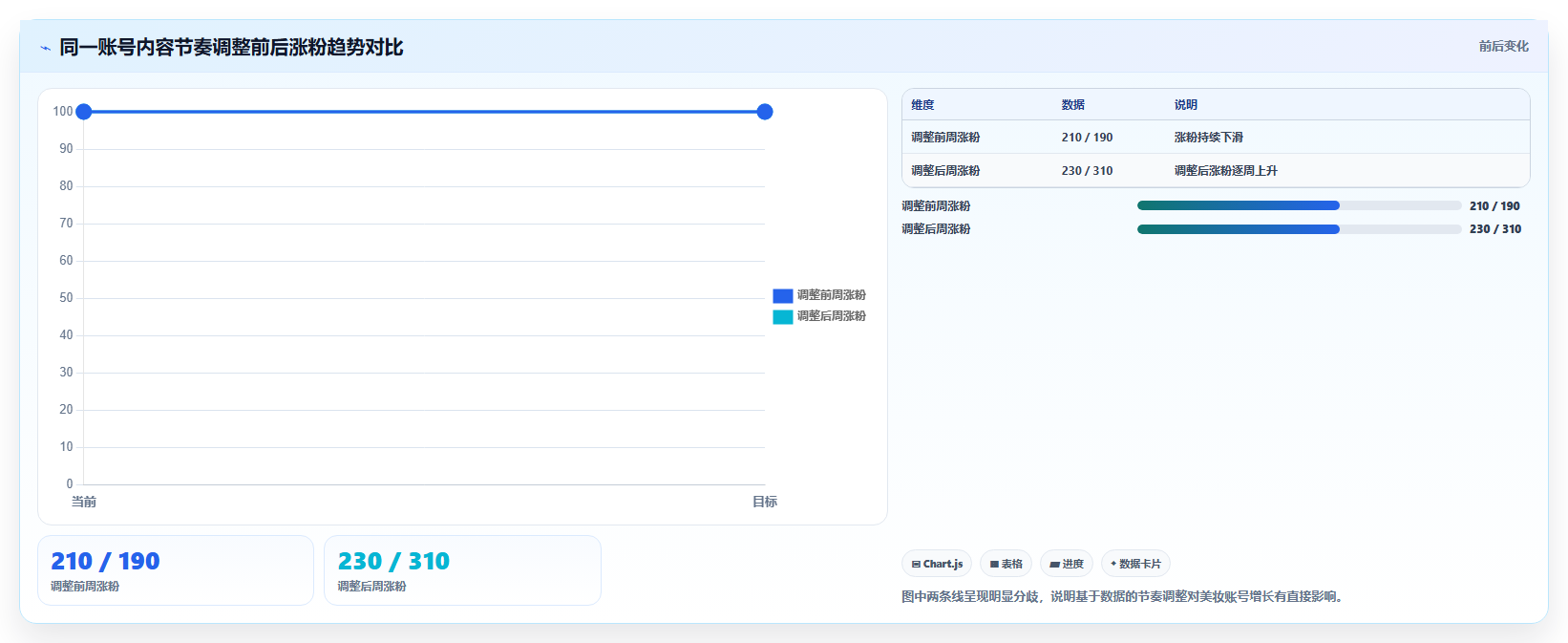The width and height of the screenshot is (1568, 643).
Task: Select table cell 涨粉持续下滑
Action: (x=1208, y=138)
